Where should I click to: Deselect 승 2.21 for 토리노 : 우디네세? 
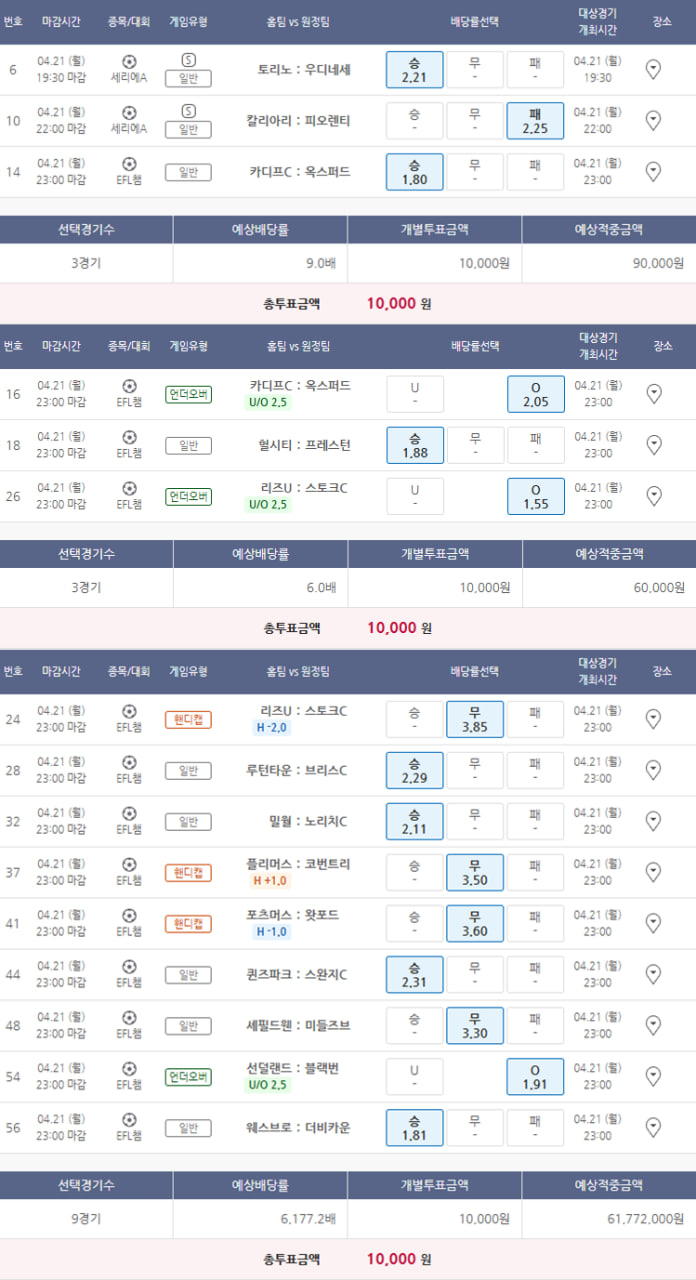point(414,69)
